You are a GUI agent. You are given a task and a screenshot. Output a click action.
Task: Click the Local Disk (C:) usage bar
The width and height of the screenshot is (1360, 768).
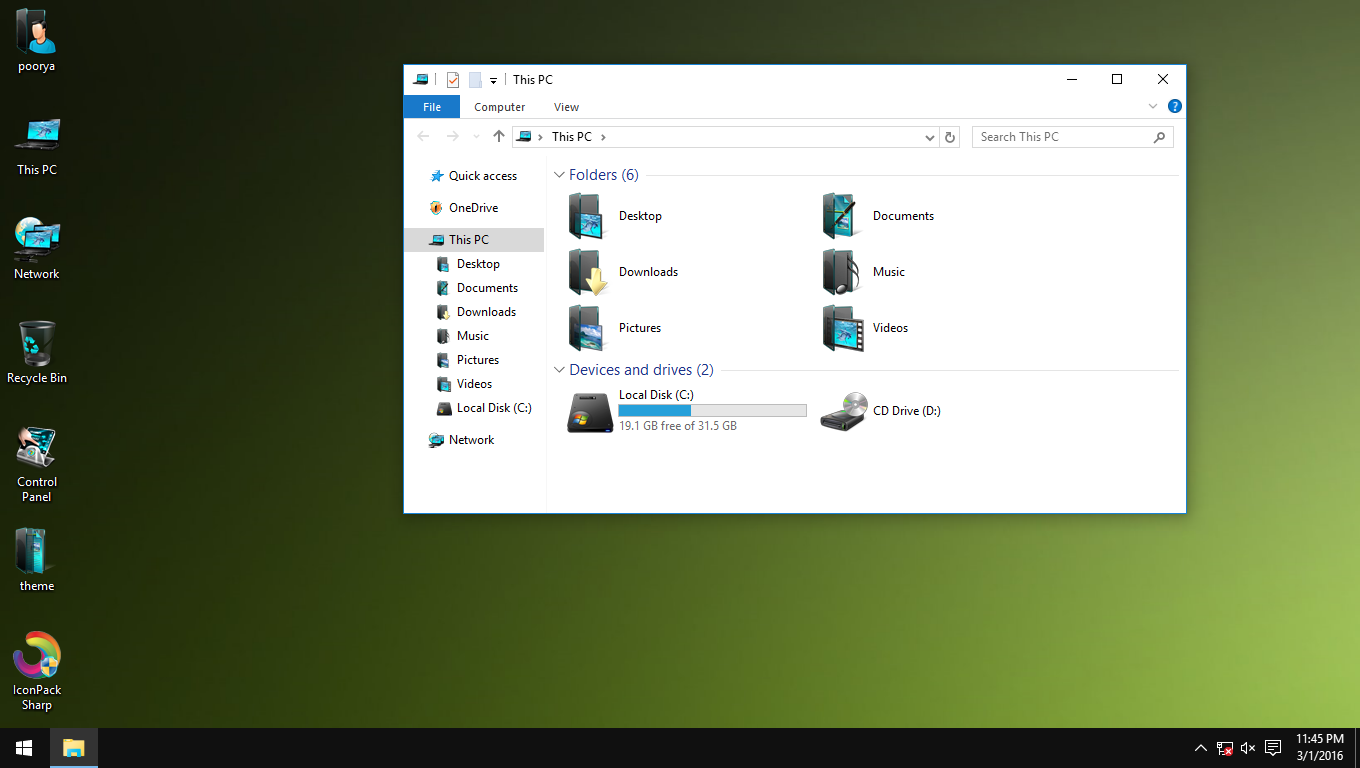(712, 410)
